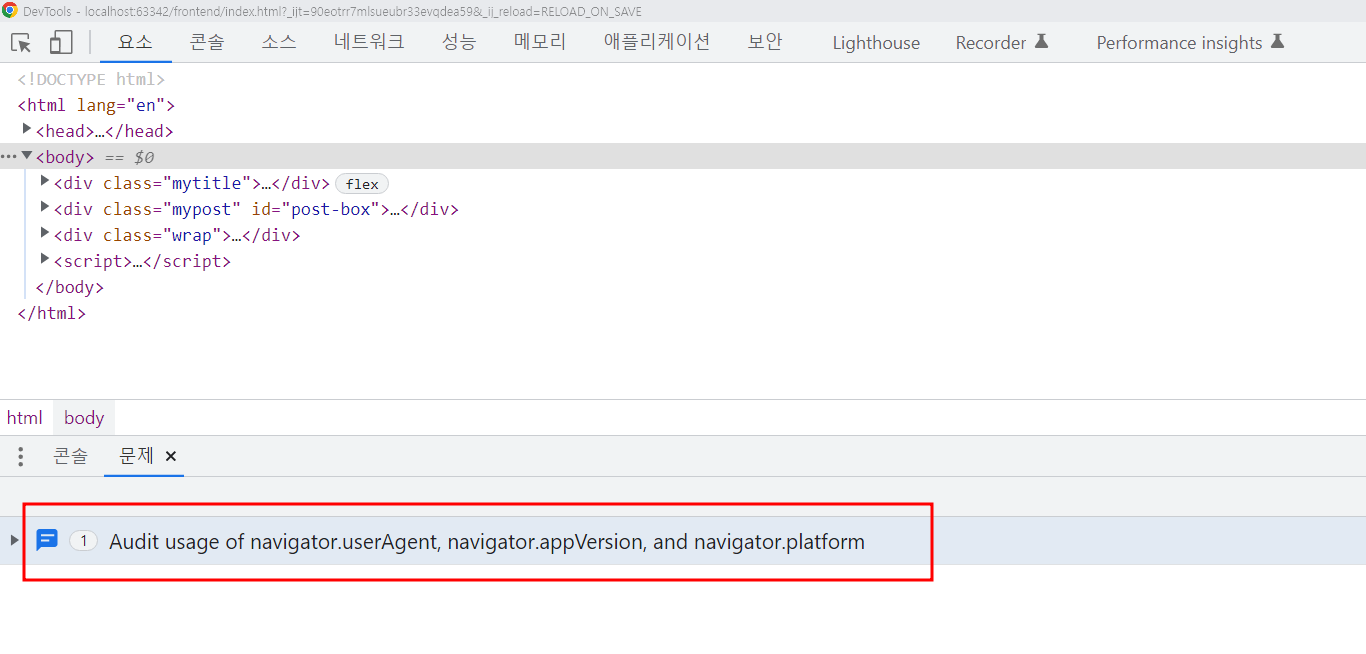Expand the mypost post-box div
1366x654 pixels.
[45, 207]
